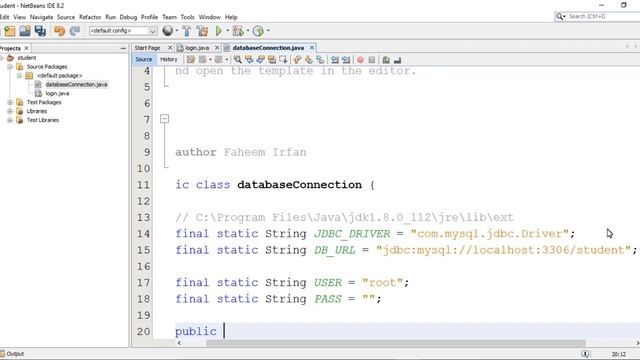The width and height of the screenshot is (640, 360).
Task: Click Shift Line Right icon
Action: (346, 60)
